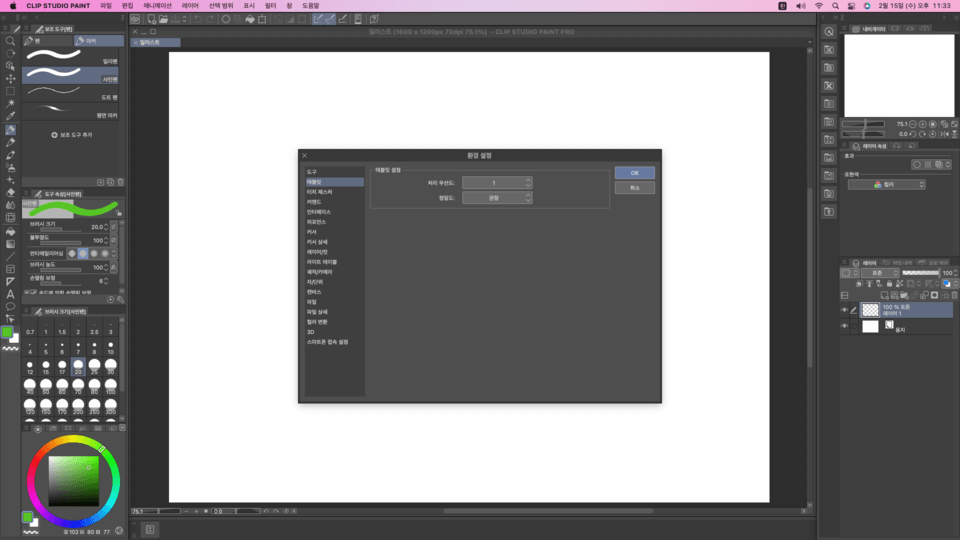Select the third anti-aliasing option
The height and width of the screenshot is (540, 960).
click(94, 253)
